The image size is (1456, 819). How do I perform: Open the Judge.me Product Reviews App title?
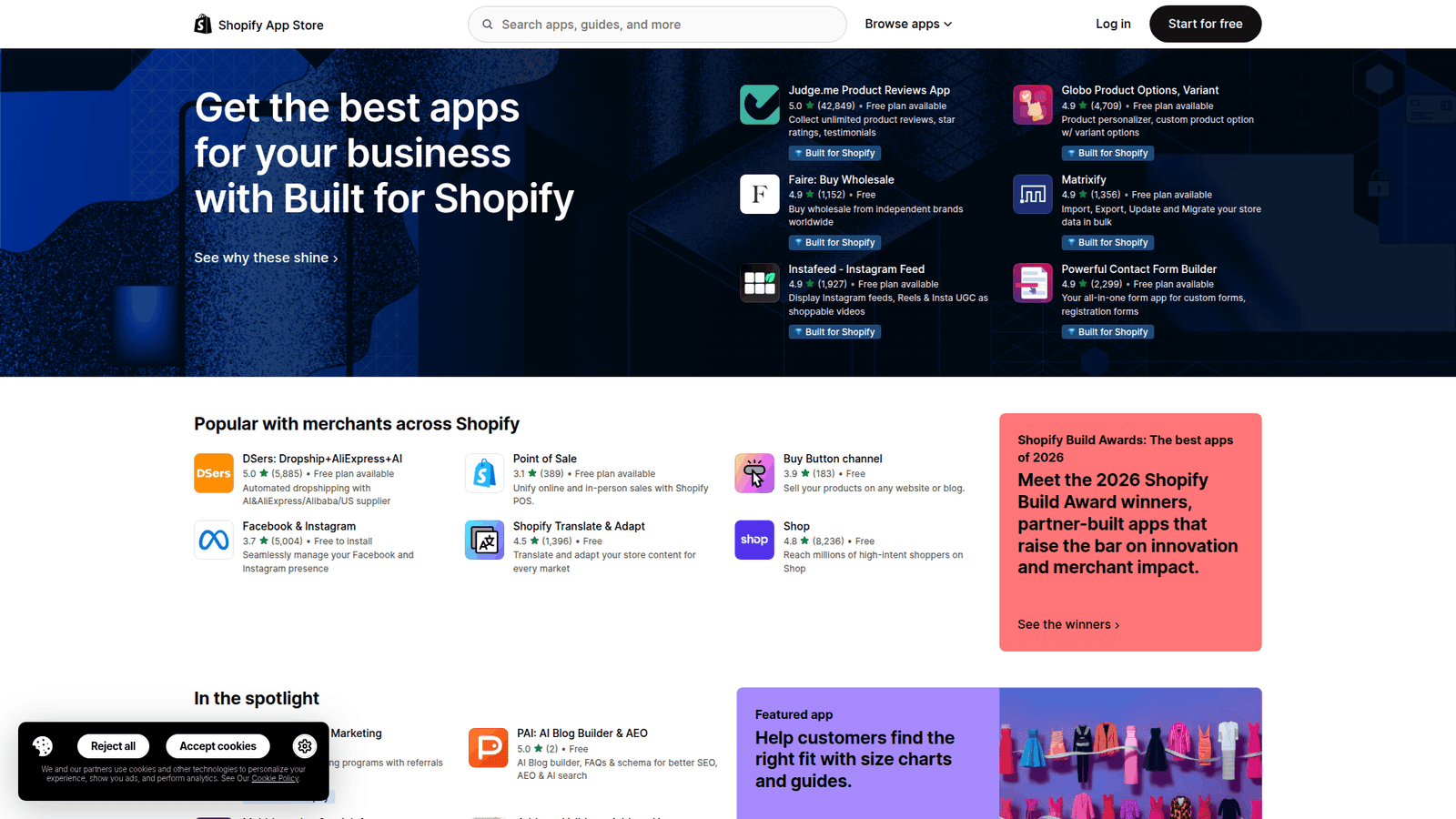(869, 90)
